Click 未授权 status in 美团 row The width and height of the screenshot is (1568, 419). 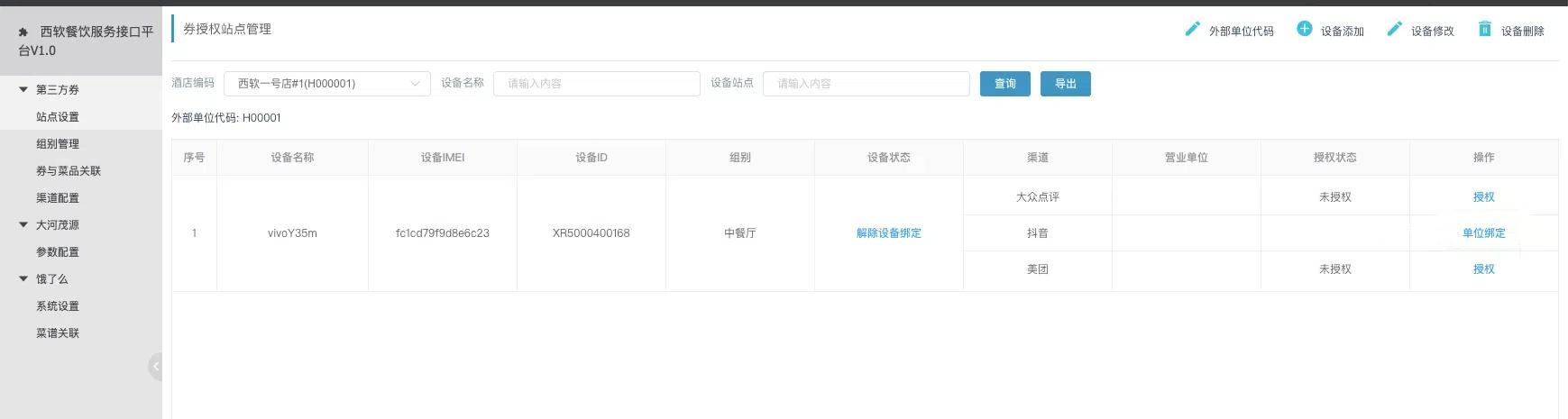1335,269
